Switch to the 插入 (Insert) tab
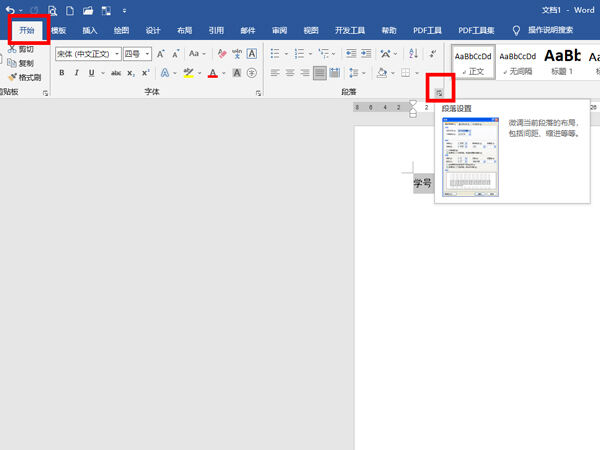Image resolution: width=600 pixels, height=450 pixels. tap(90, 30)
